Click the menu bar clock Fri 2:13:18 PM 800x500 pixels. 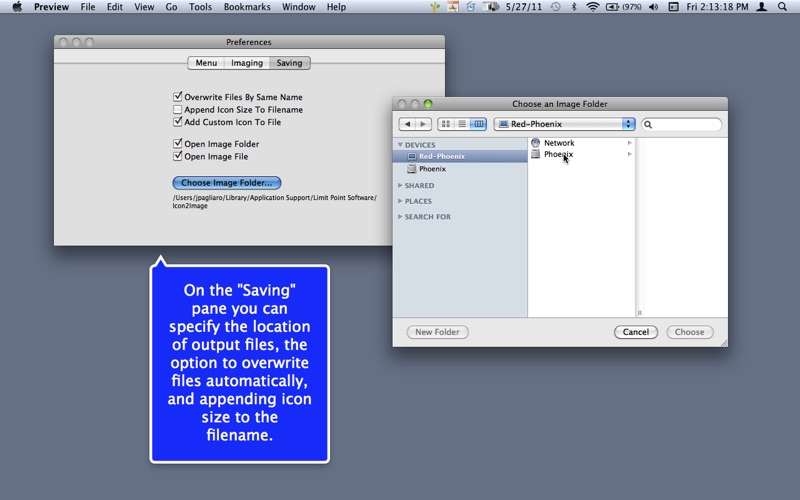click(717, 7)
